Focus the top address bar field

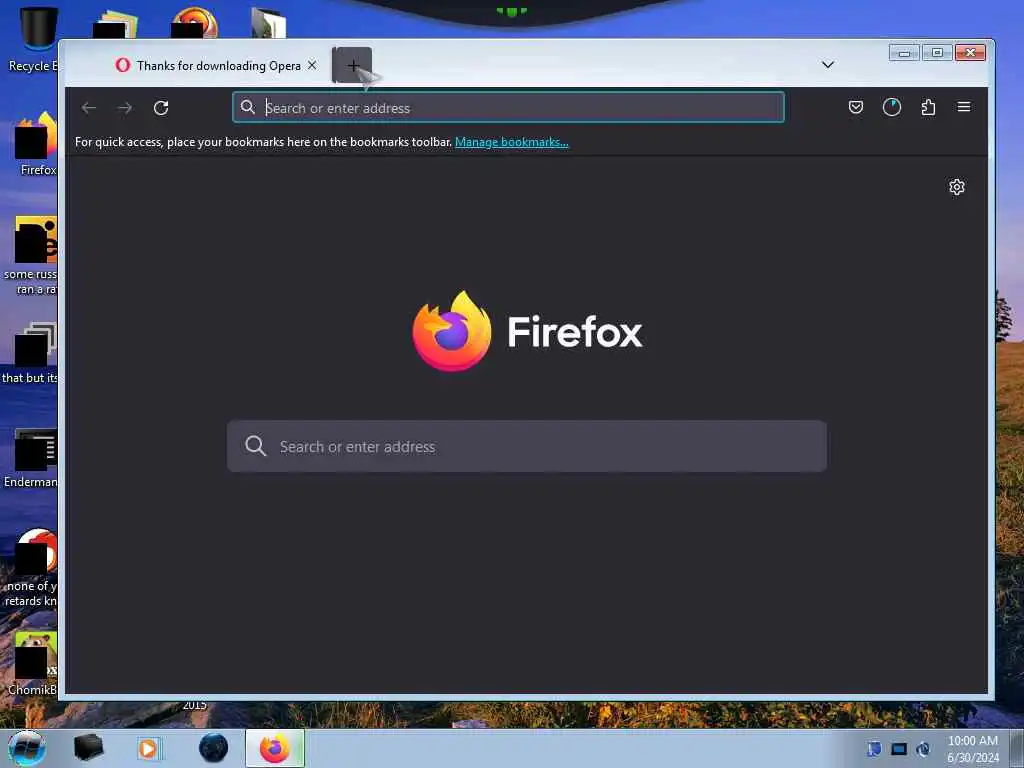(x=508, y=107)
